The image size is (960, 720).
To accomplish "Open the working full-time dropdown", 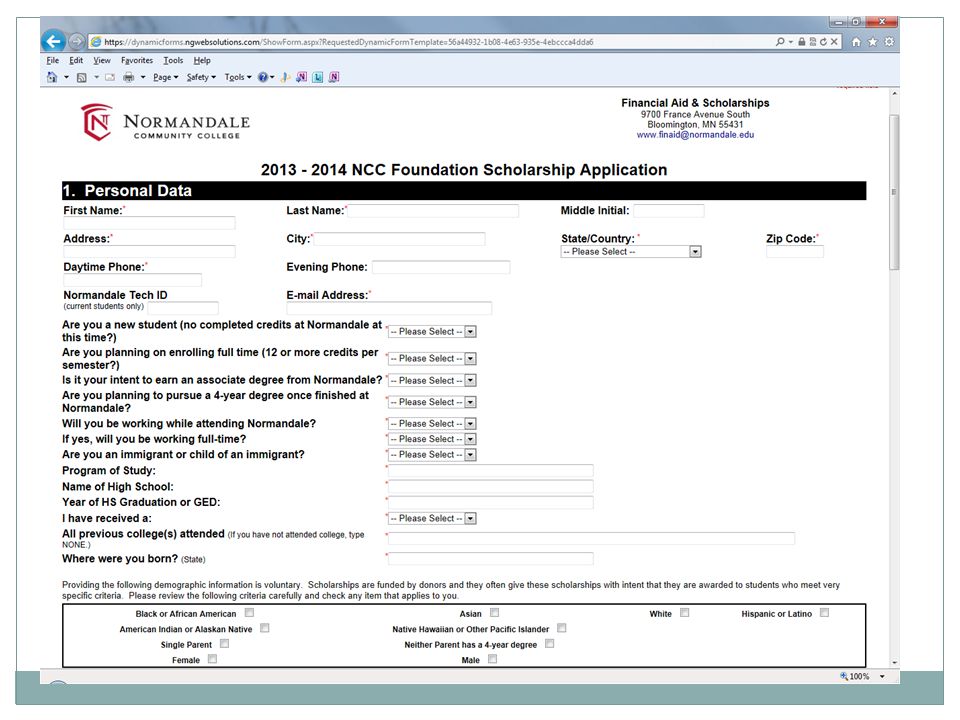I will click(x=432, y=440).
